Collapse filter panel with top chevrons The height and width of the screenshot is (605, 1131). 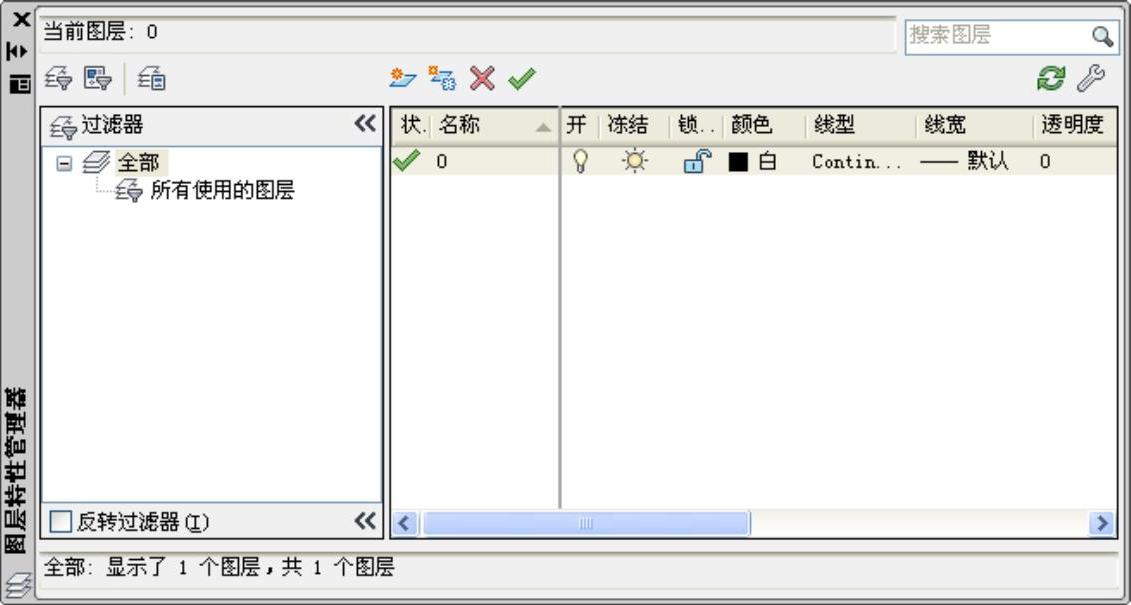click(x=365, y=123)
